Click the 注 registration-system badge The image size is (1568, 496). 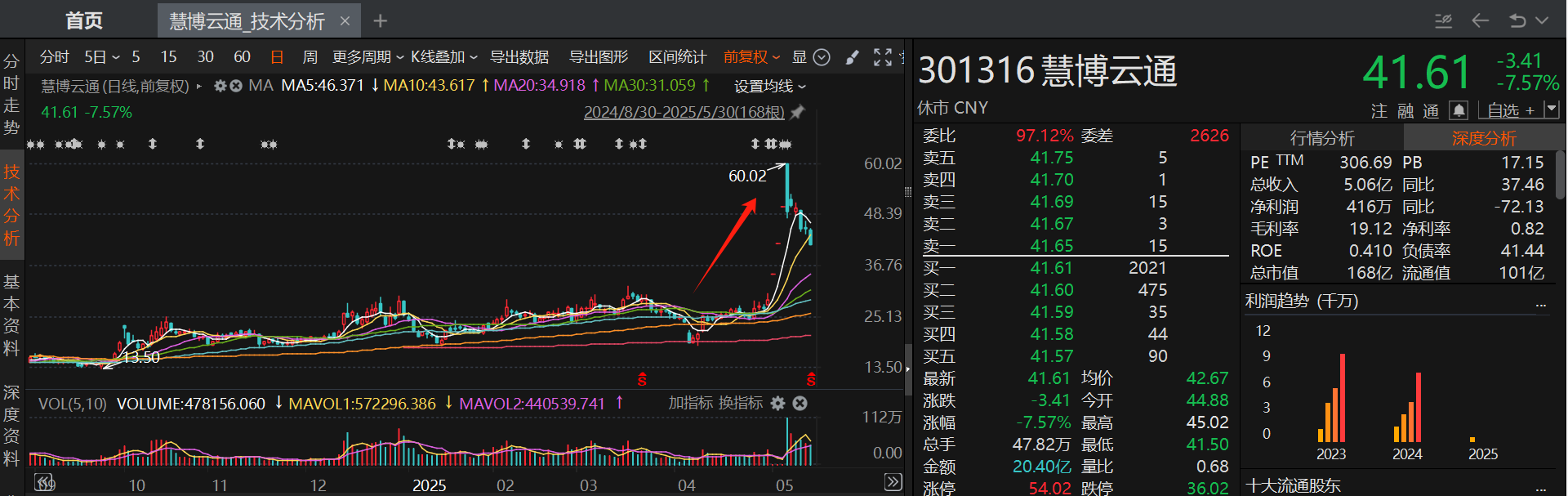[1379, 110]
